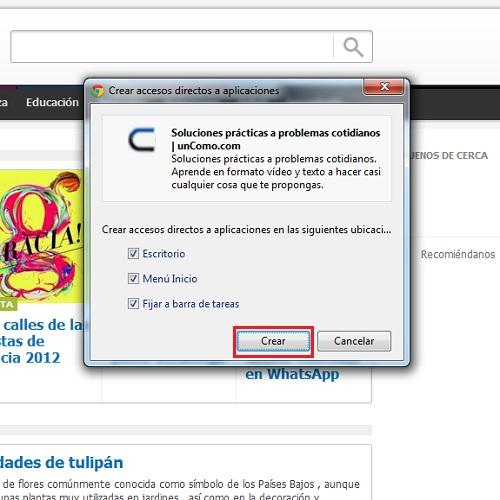Screen dimensions: 500x500
Task: Open the 'en WhatsApp' article link
Action: [x=292, y=374]
